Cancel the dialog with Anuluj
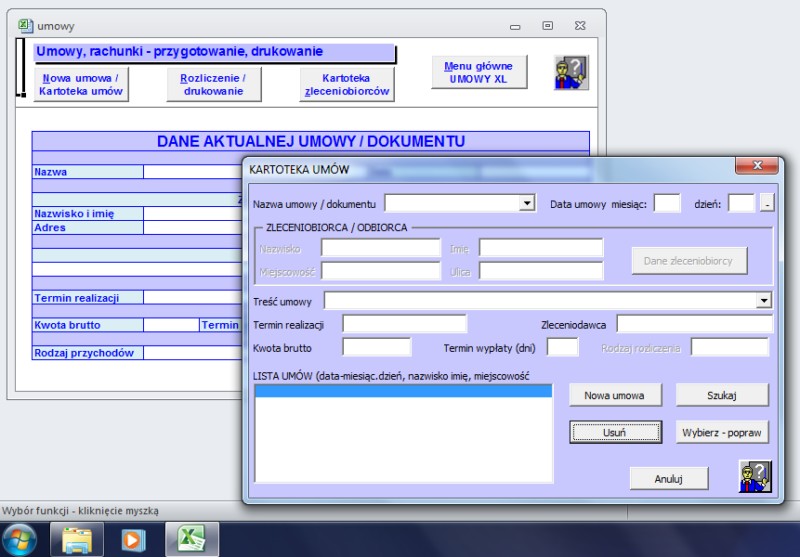800x557 pixels. coord(668,479)
